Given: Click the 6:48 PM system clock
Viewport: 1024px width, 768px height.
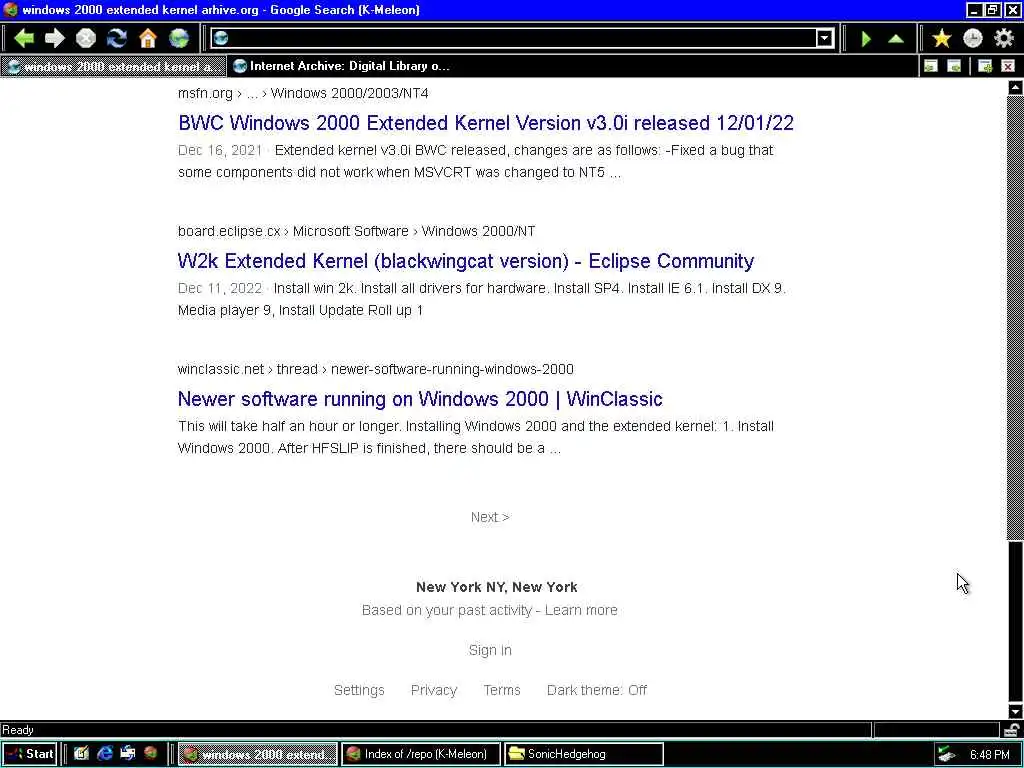Looking at the screenshot, I should point(989,754).
